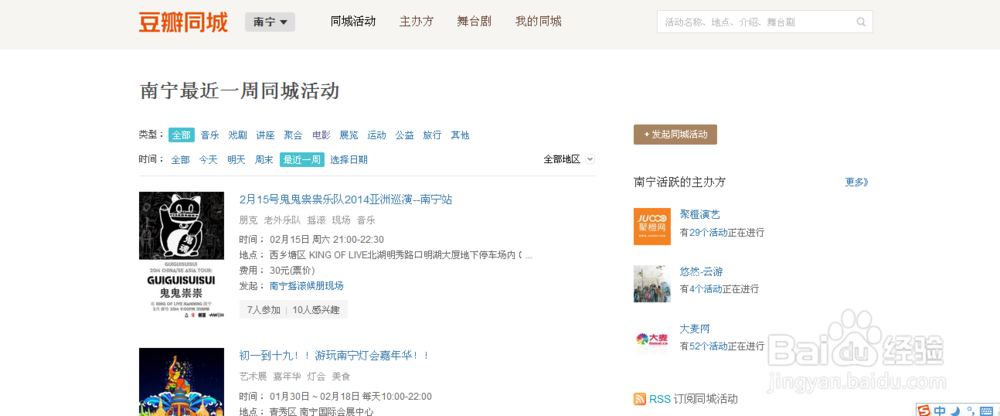Open the 聚橙演艺 organizer link
Image resolution: width=1000 pixels, height=416 pixels.
click(x=700, y=215)
